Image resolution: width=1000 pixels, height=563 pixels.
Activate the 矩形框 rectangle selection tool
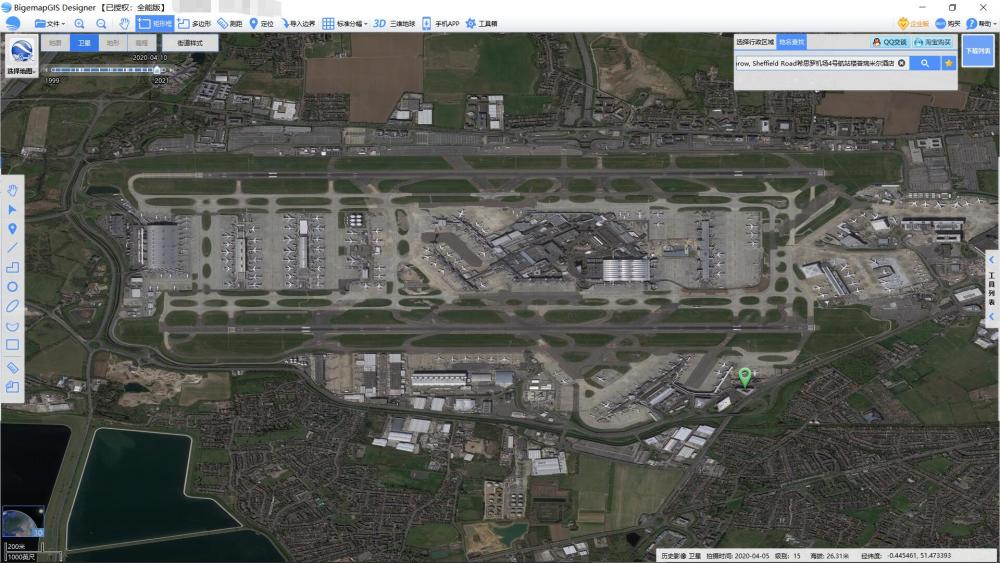pos(155,23)
